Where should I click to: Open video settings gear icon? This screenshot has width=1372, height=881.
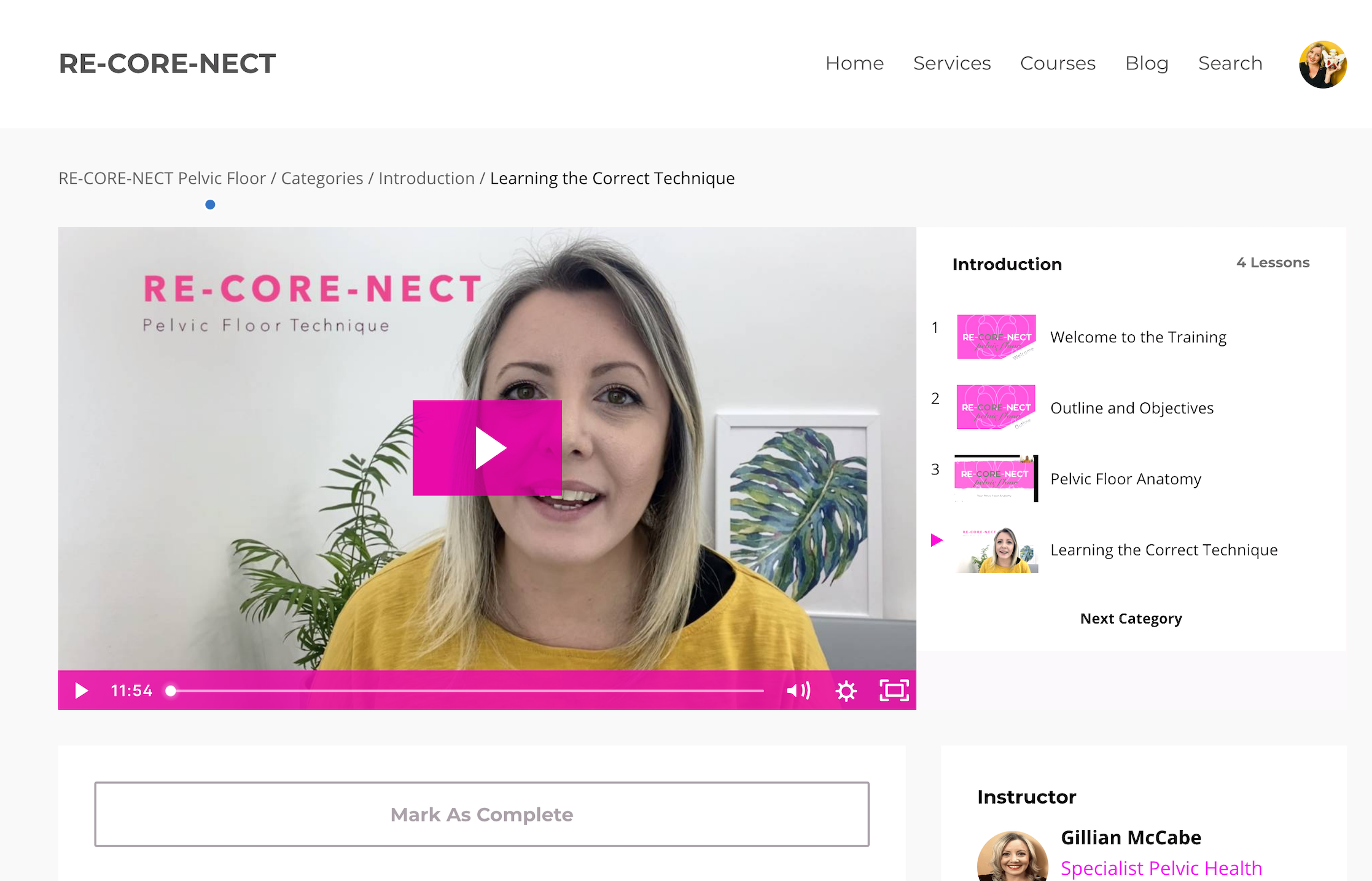click(846, 691)
